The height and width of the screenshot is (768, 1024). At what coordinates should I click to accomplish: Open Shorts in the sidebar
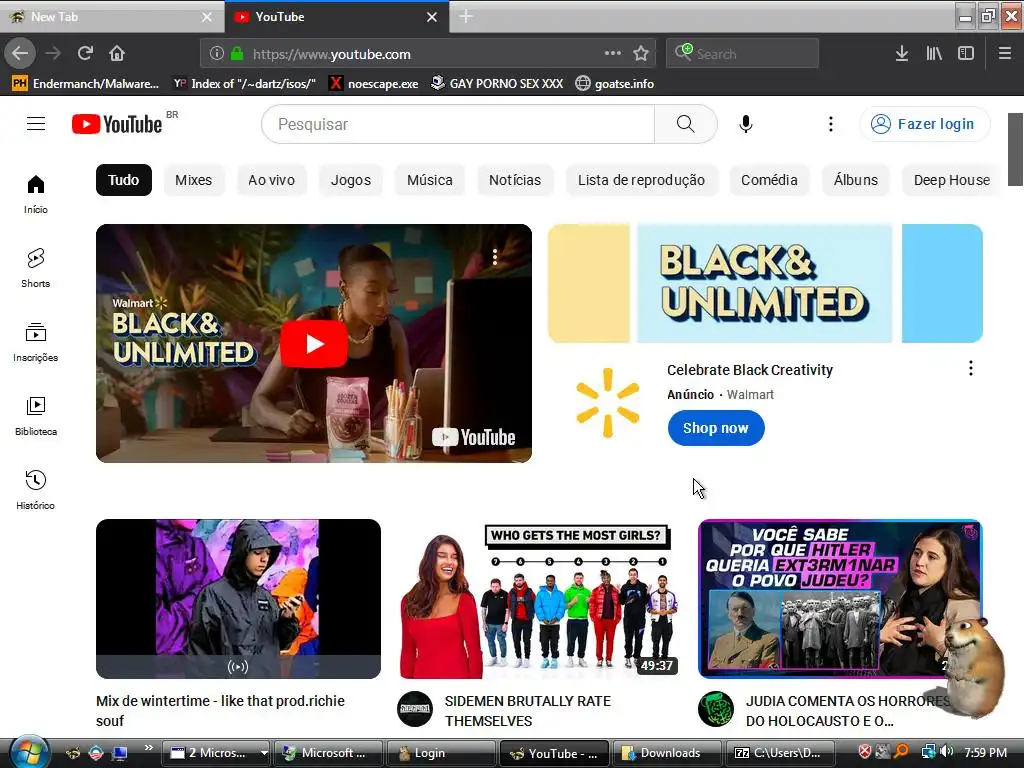(x=36, y=268)
